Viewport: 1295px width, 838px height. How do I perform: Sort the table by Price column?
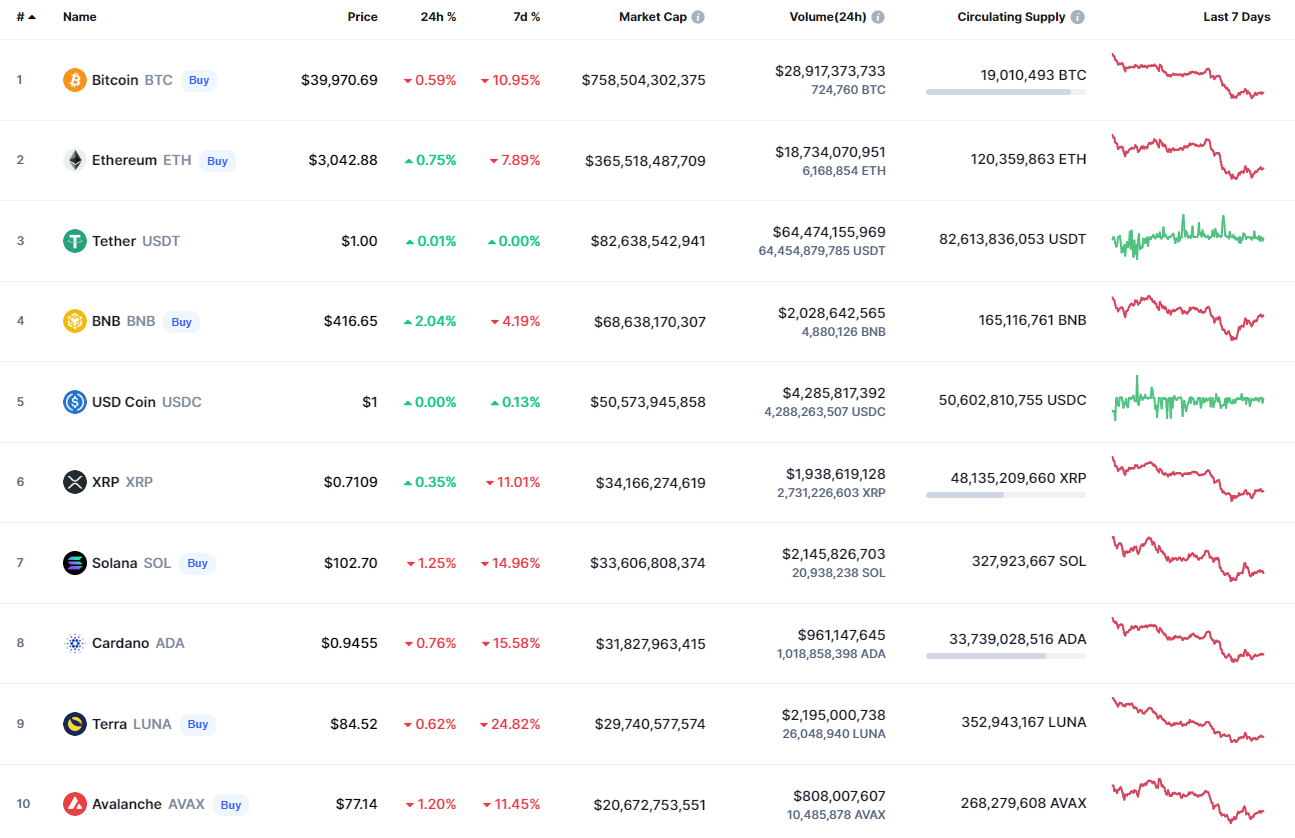(x=362, y=17)
